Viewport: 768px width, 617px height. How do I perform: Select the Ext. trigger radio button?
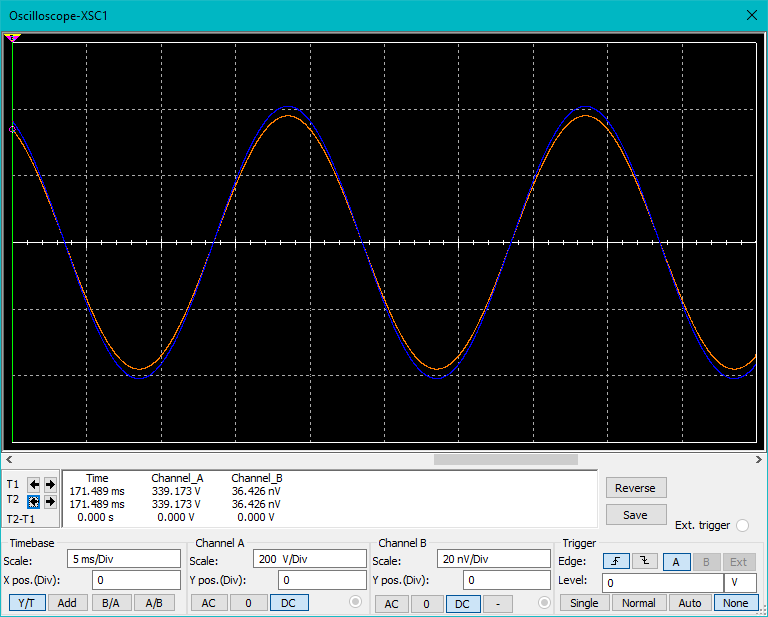click(743, 525)
